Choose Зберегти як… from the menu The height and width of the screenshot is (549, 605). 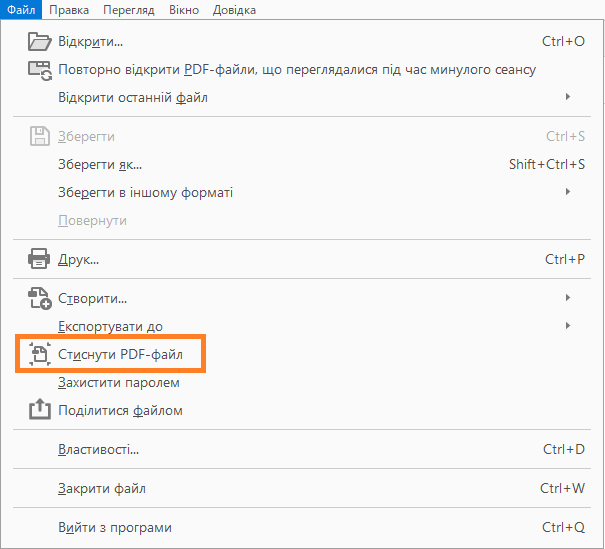click(100, 164)
